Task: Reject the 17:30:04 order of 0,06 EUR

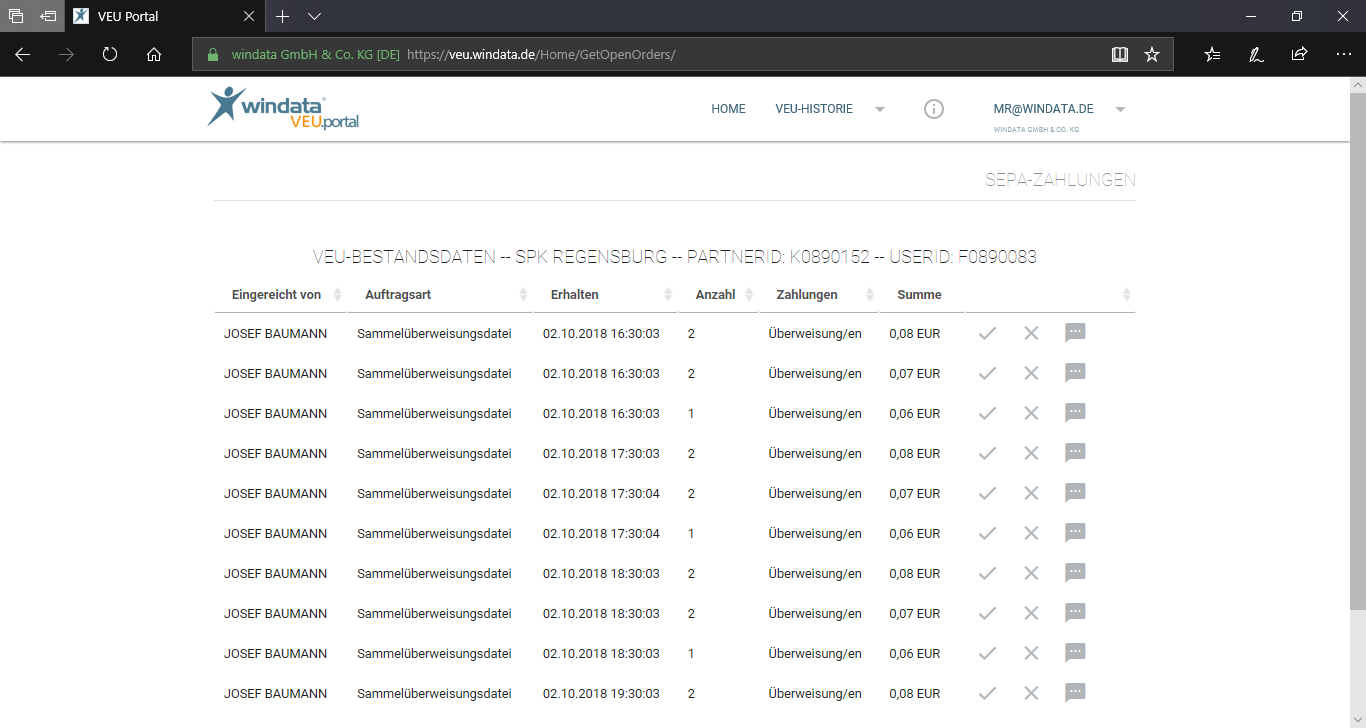Action: point(1031,533)
